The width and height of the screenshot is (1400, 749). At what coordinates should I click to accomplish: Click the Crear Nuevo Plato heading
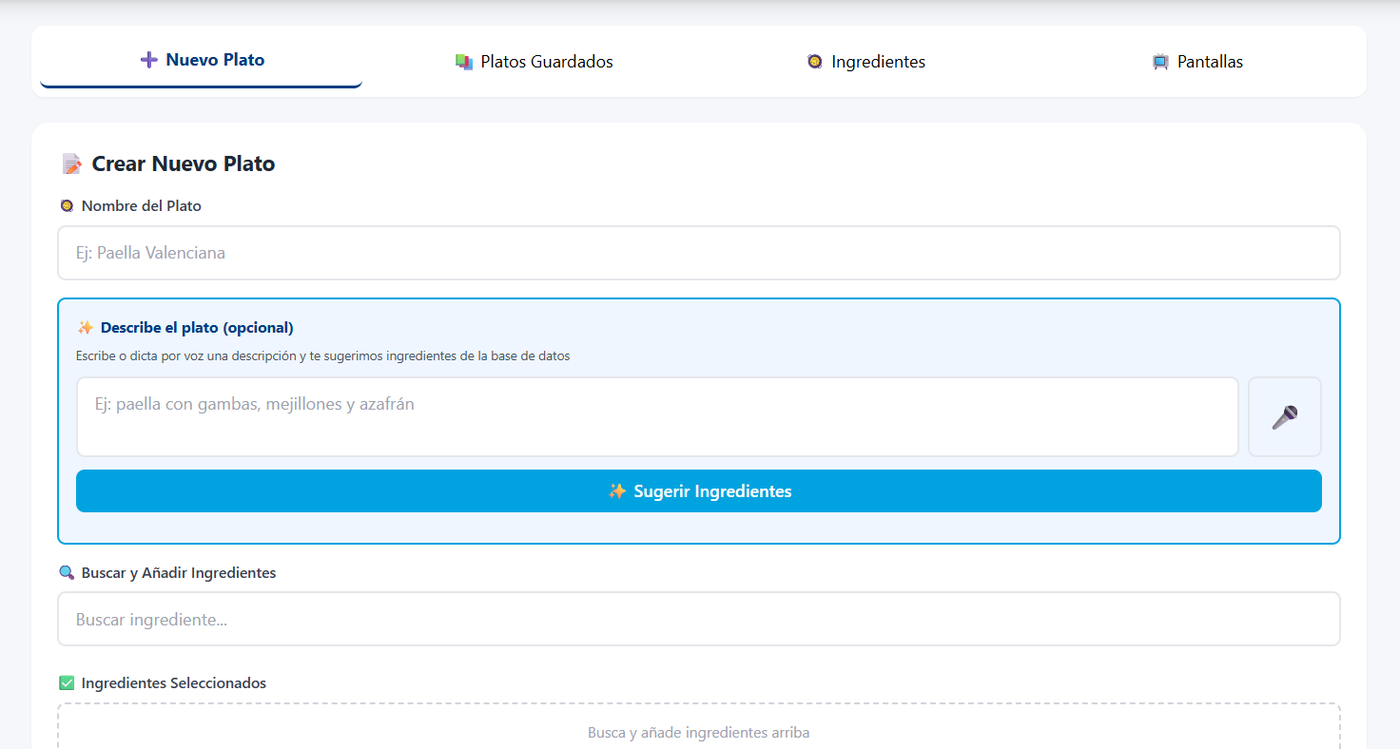click(x=183, y=164)
